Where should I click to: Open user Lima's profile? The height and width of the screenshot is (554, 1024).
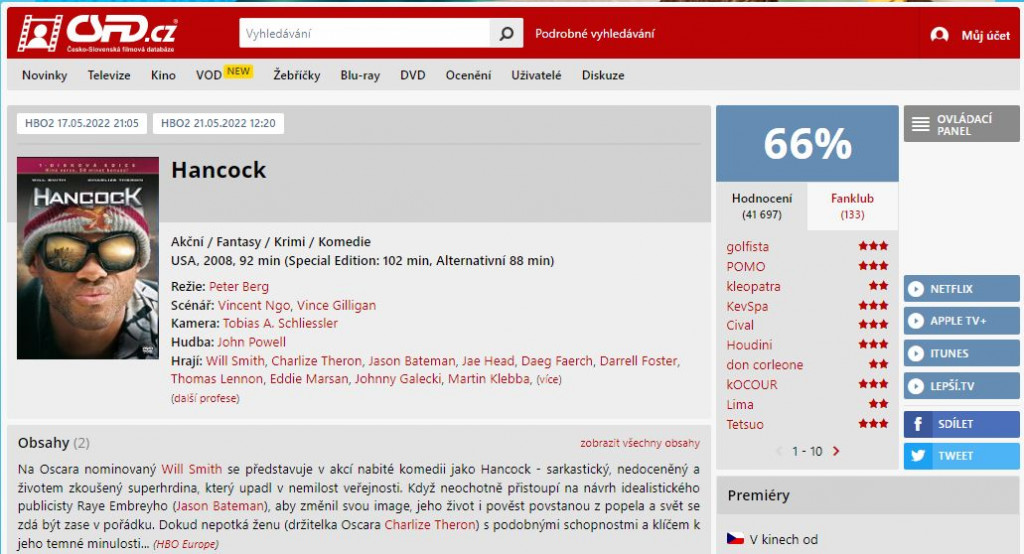(x=740, y=404)
